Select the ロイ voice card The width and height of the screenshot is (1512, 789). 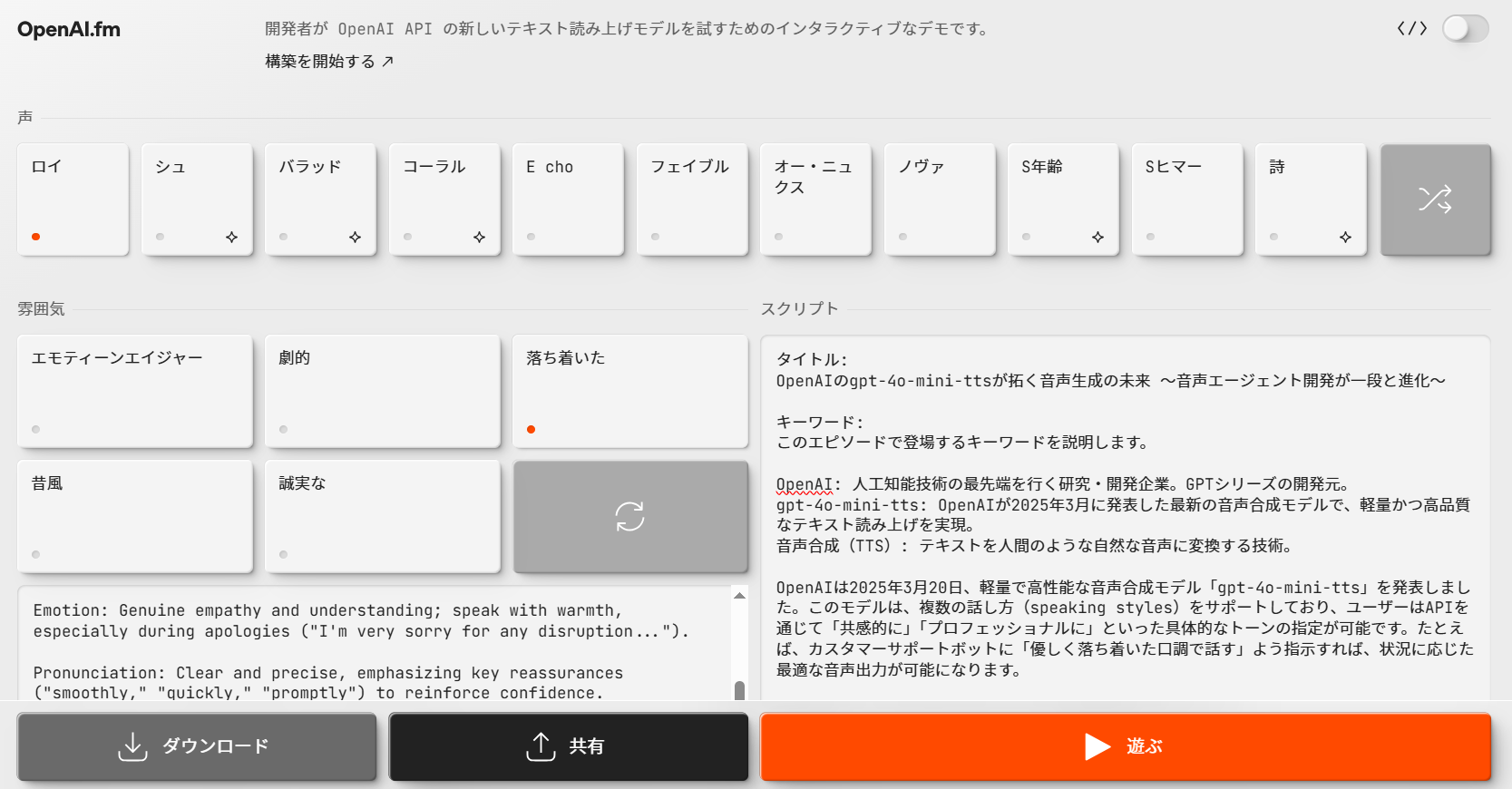(x=73, y=200)
